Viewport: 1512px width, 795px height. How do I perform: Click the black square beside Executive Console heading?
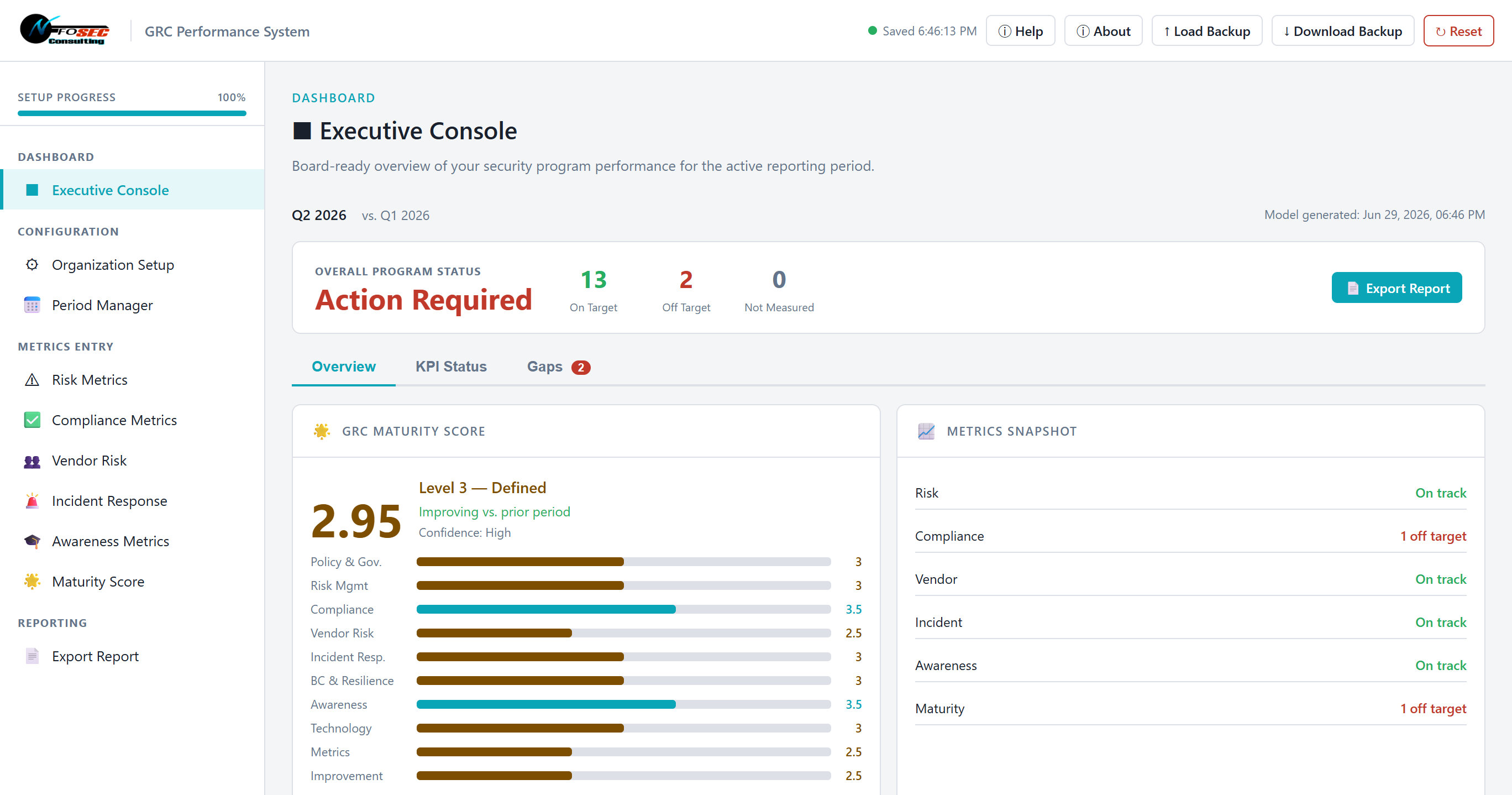click(302, 130)
